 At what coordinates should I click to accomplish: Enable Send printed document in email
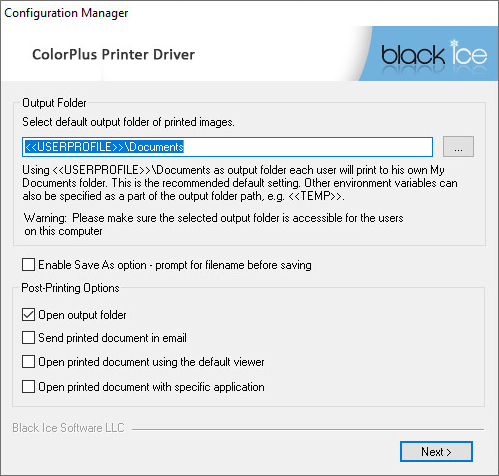tap(28, 337)
